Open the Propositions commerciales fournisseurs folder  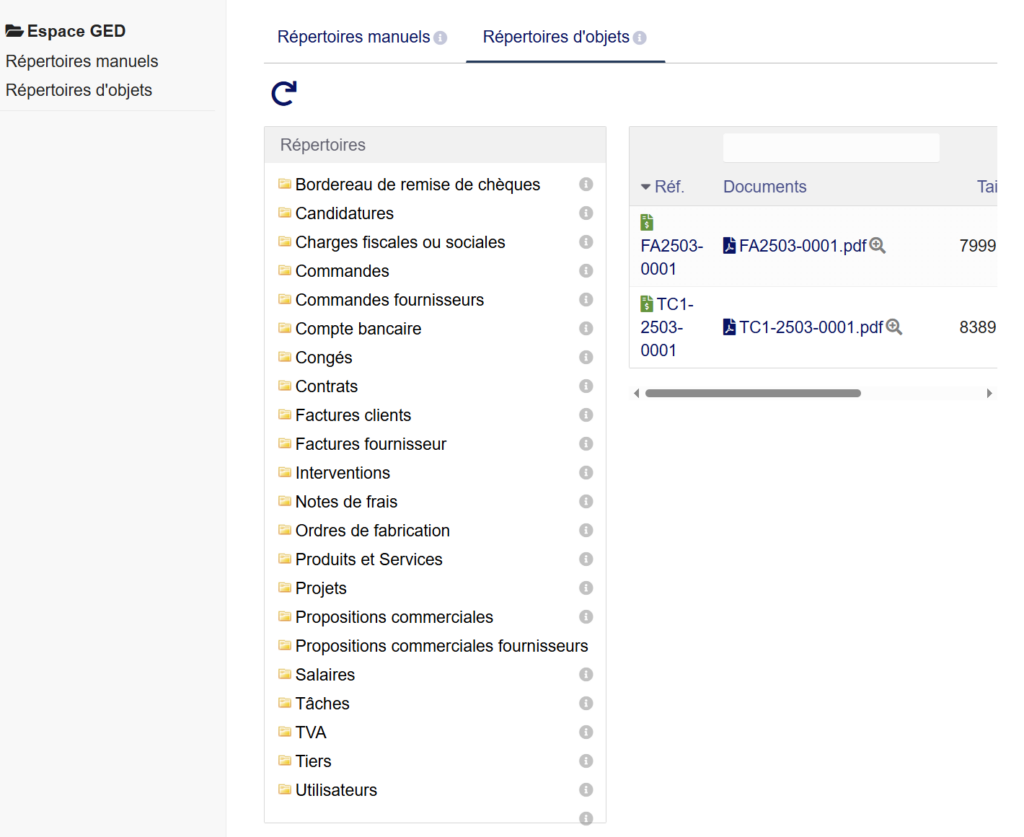441,646
